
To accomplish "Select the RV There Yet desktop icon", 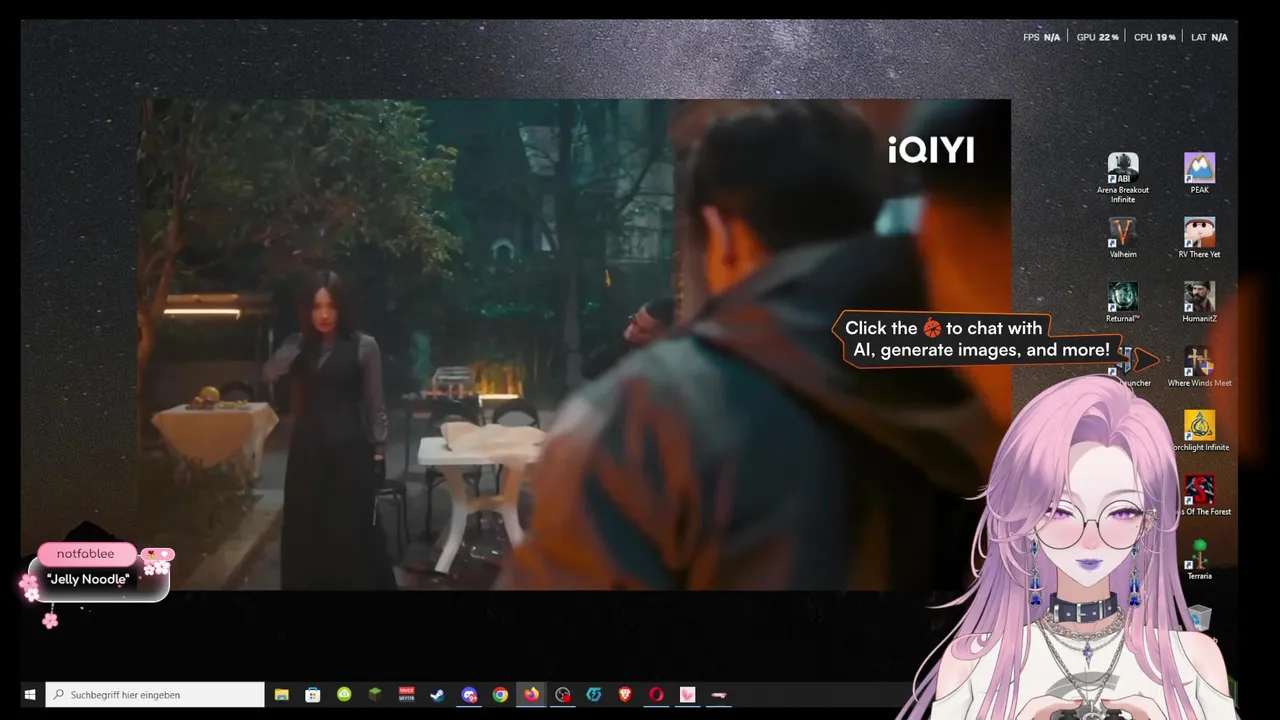I will click(x=1199, y=238).
